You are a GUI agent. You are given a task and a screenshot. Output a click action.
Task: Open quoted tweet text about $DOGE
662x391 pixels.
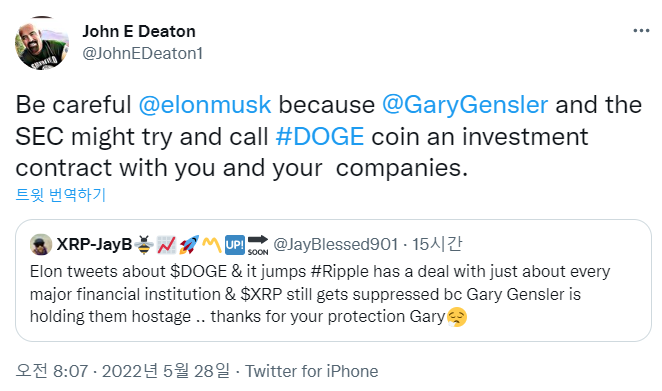pos(320,294)
